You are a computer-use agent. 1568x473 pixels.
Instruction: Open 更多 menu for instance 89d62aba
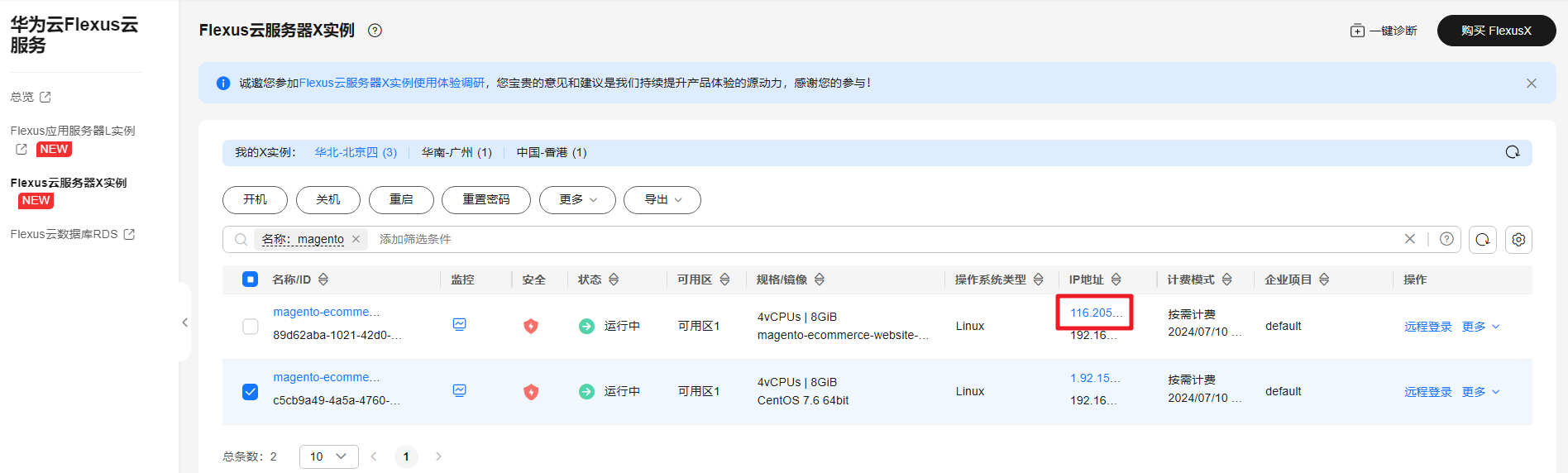point(1480,327)
